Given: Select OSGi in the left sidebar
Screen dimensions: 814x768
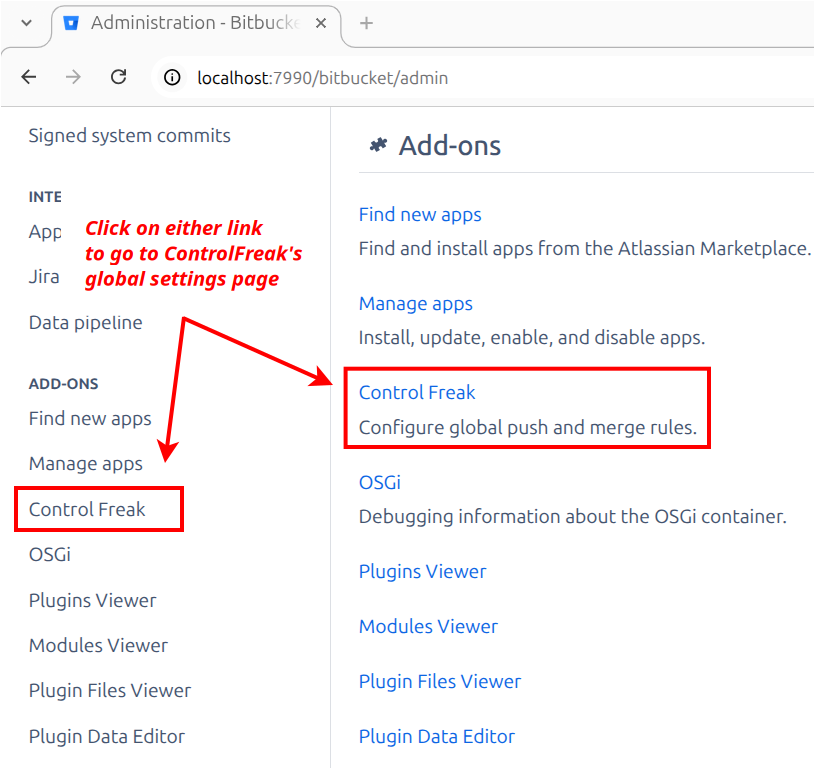Looking at the screenshot, I should coord(50,554).
